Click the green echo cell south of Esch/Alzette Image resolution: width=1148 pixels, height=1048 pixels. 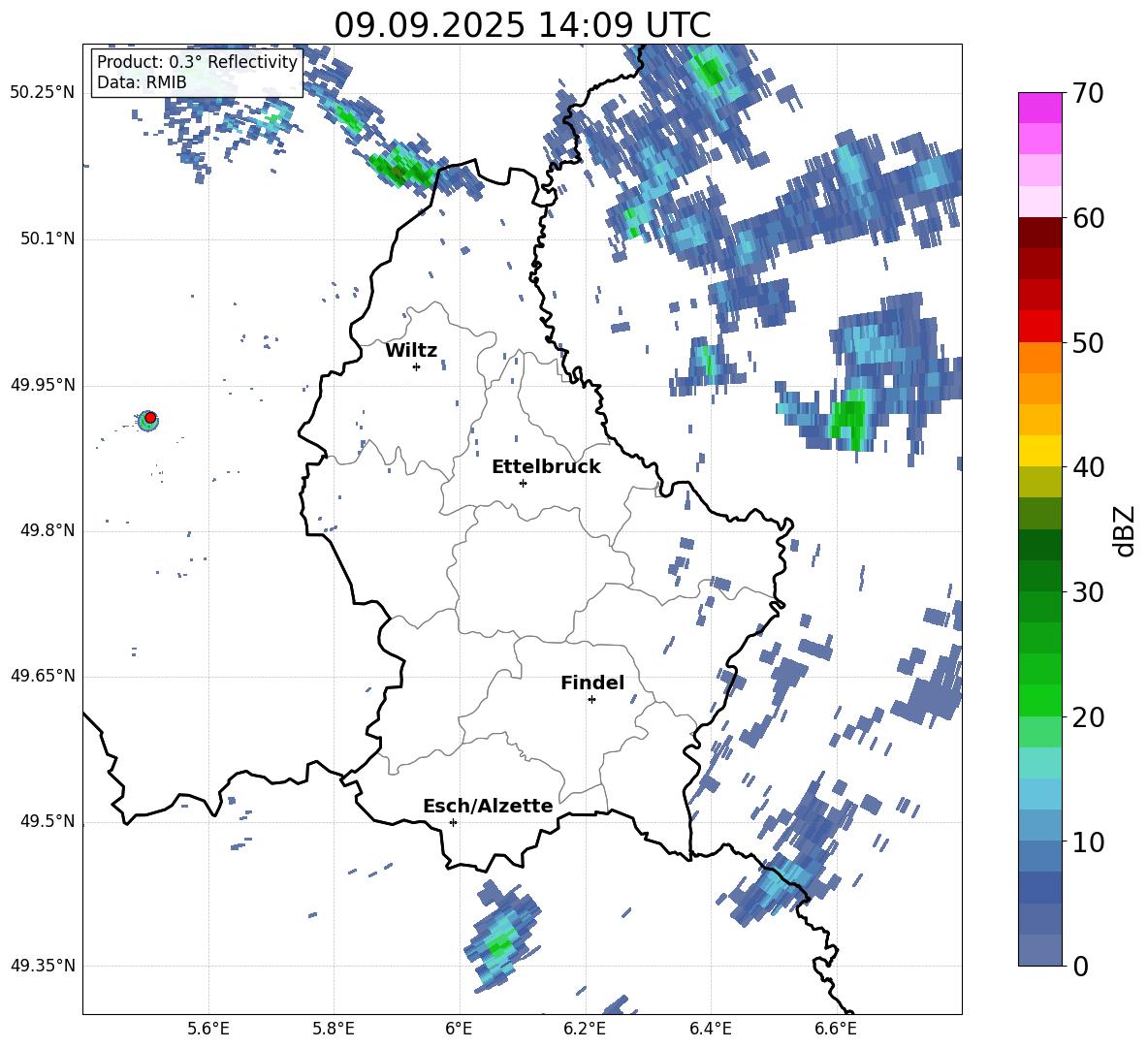(x=500, y=944)
